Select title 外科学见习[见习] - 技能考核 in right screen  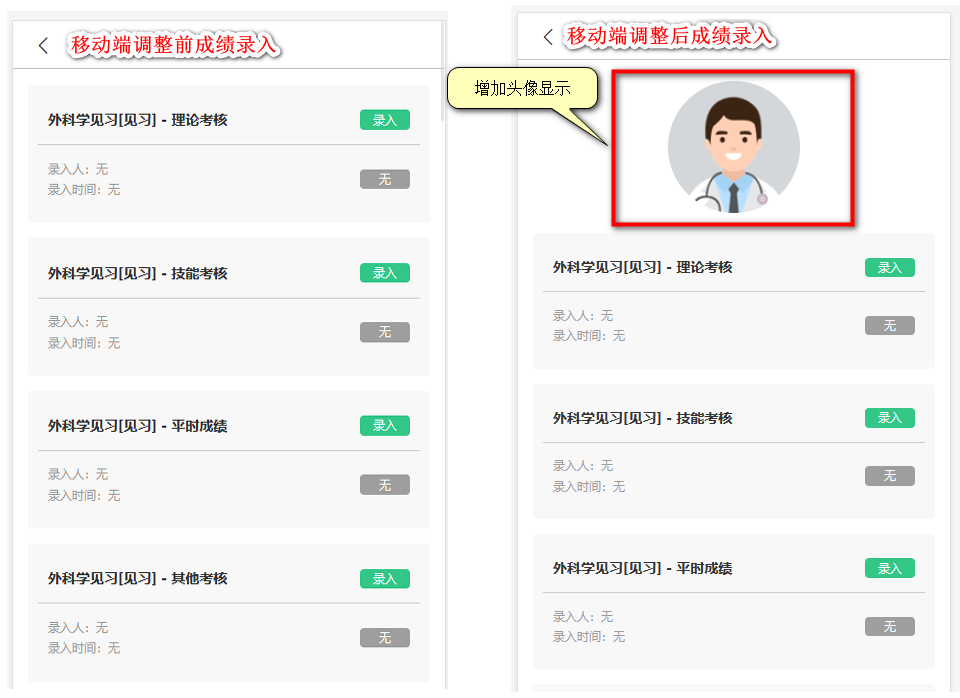pos(643,418)
